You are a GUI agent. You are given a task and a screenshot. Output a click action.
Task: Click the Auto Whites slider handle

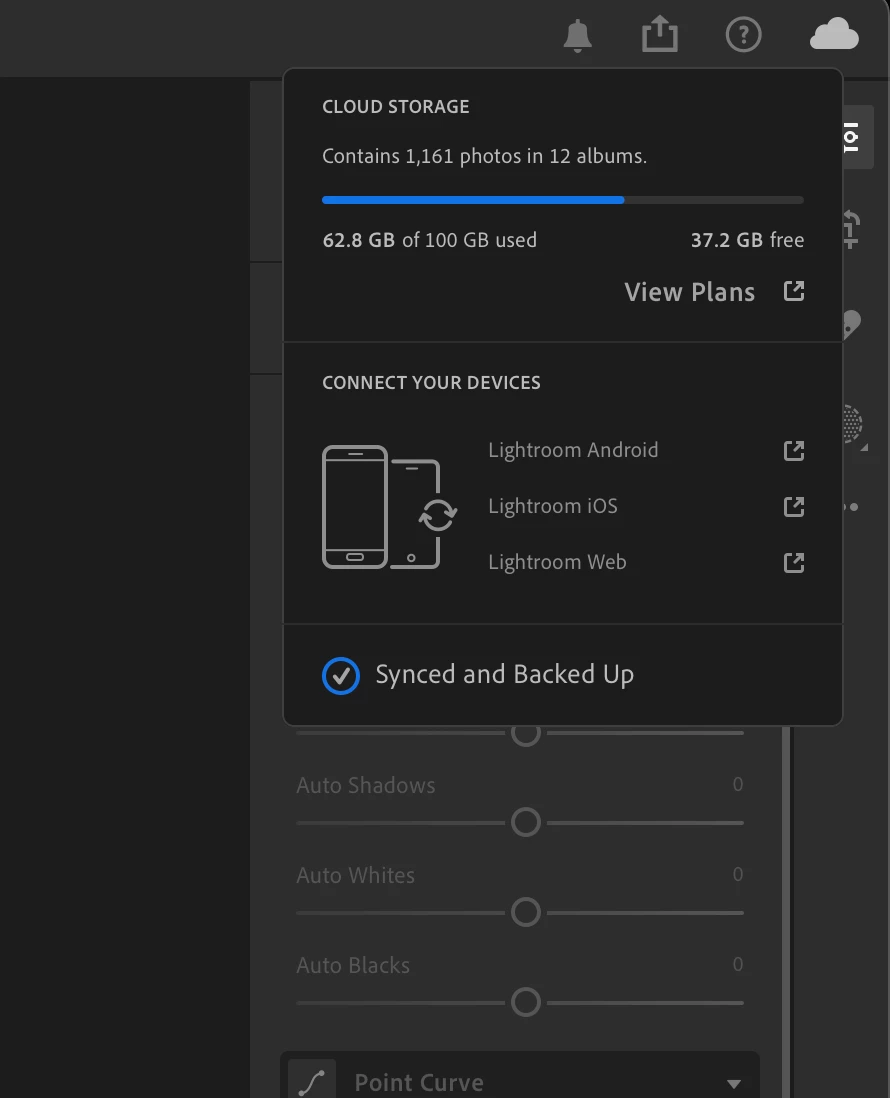(525, 912)
